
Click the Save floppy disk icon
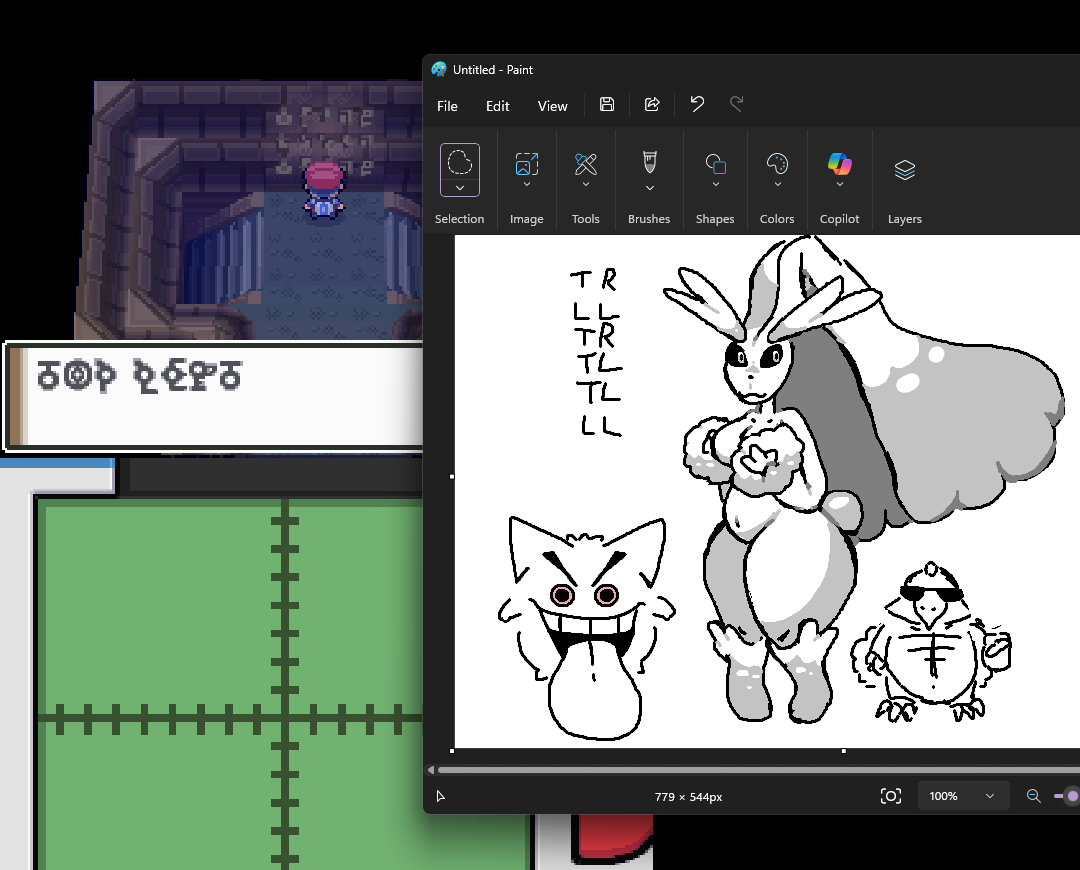(607, 104)
